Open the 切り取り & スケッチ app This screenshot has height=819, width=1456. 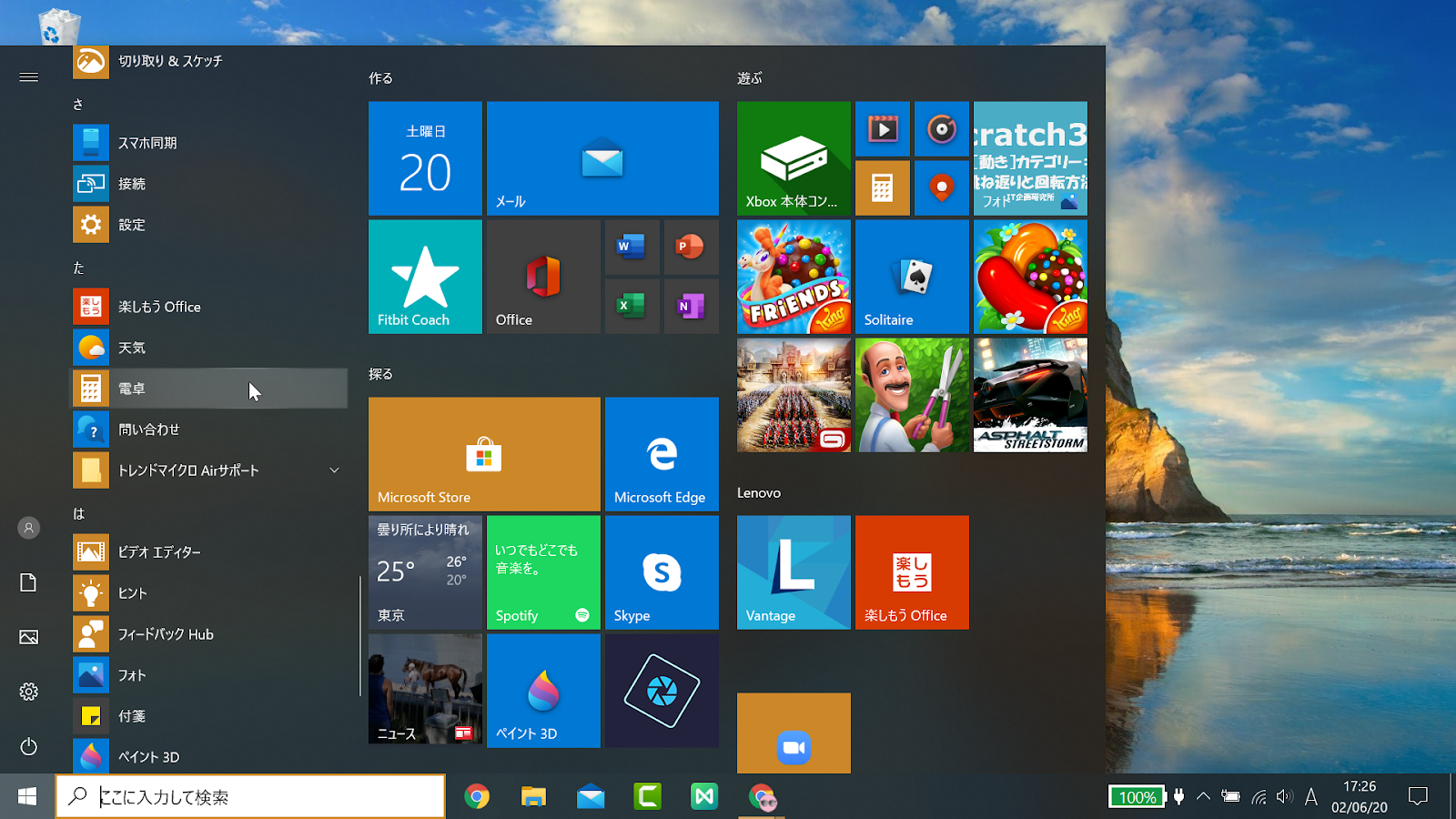coord(209,62)
